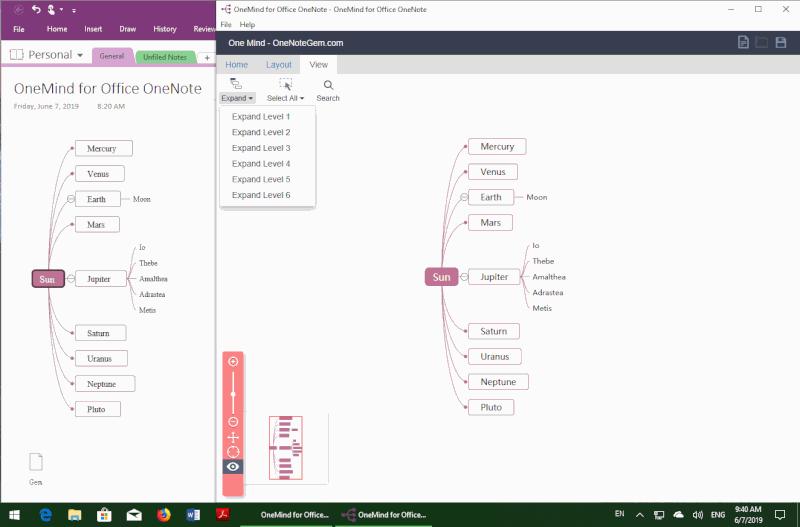
Task: Click the zoom slider handle
Action: click(233, 394)
